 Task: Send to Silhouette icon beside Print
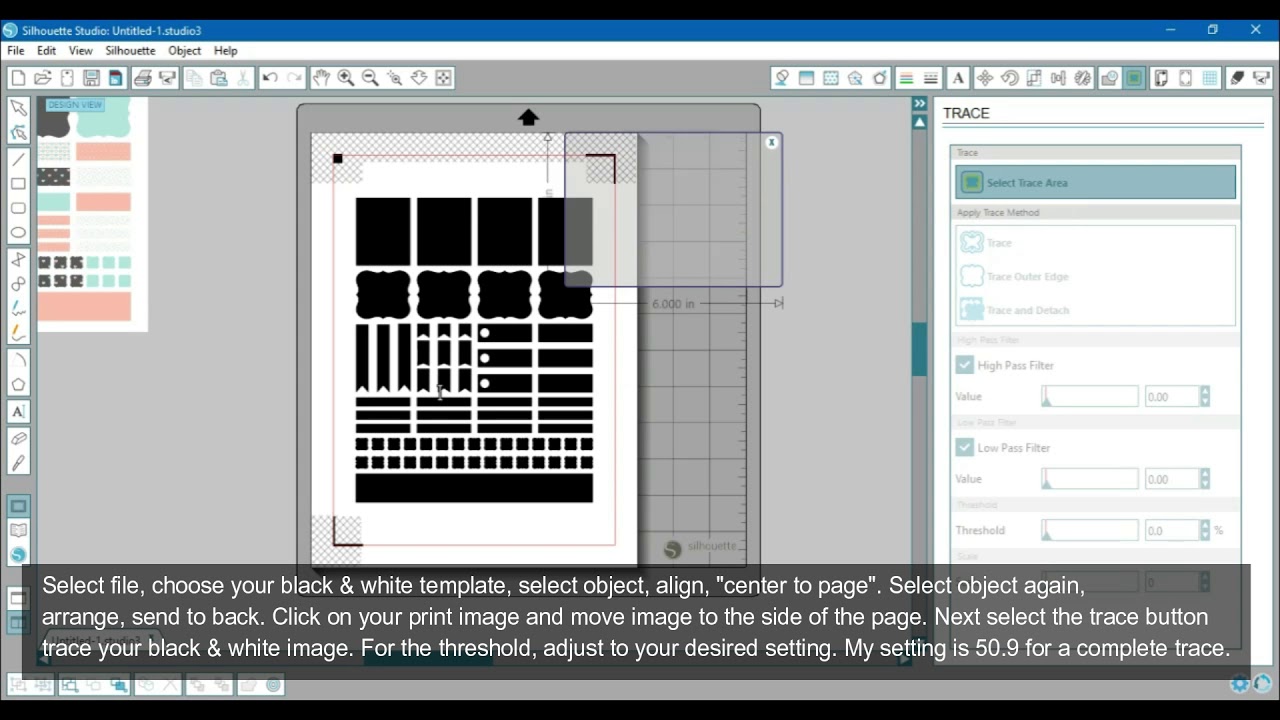(167, 78)
